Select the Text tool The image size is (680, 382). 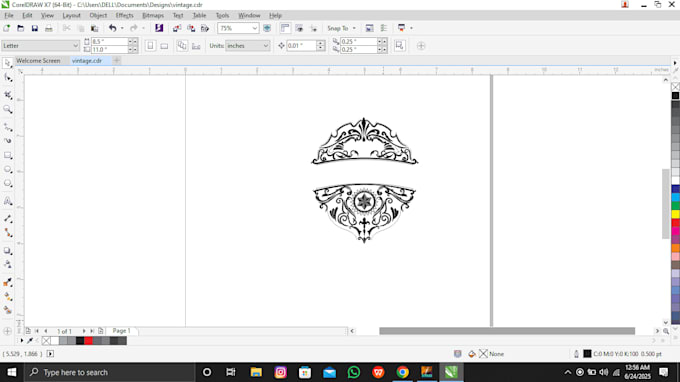[7, 201]
